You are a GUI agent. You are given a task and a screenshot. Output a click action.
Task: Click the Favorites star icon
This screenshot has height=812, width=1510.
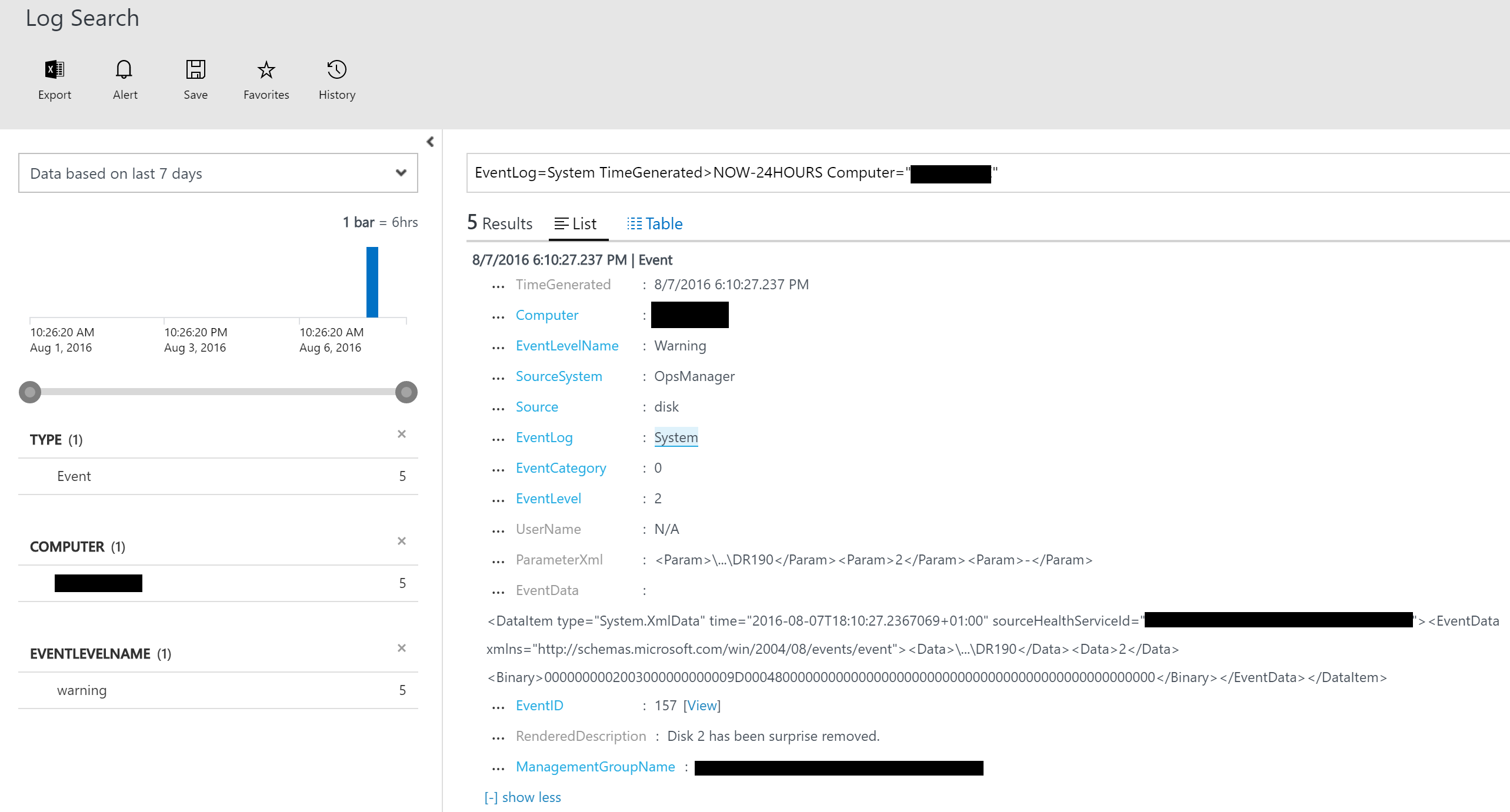[x=266, y=69]
